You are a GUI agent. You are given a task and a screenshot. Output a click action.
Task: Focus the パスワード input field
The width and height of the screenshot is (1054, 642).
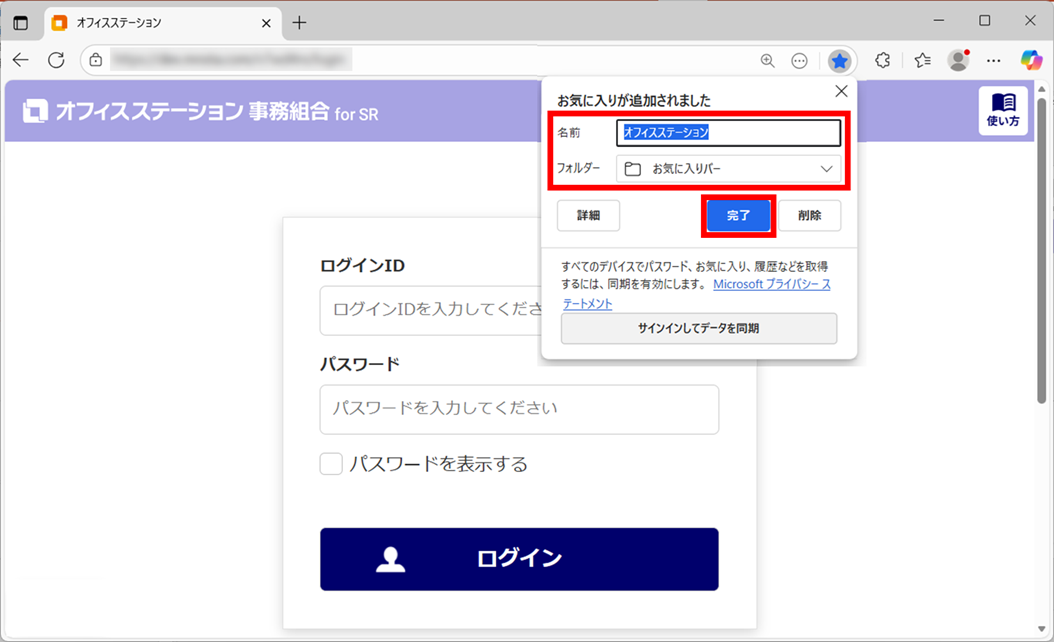pos(519,409)
